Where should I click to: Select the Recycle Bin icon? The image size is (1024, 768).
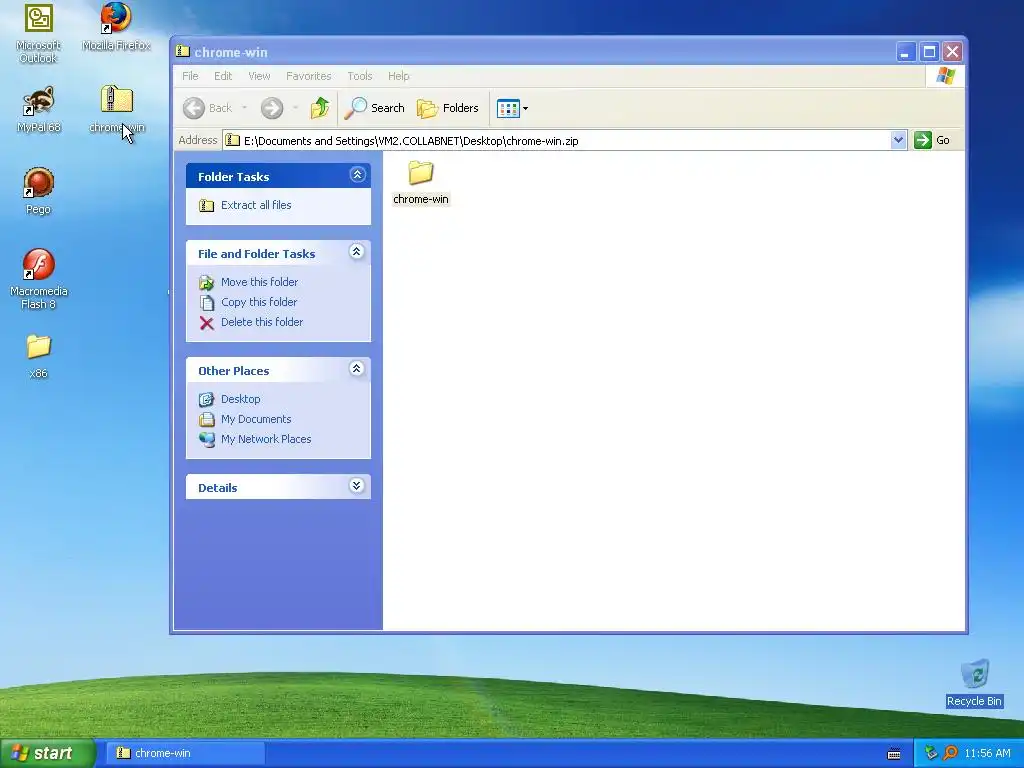pos(974,683)
